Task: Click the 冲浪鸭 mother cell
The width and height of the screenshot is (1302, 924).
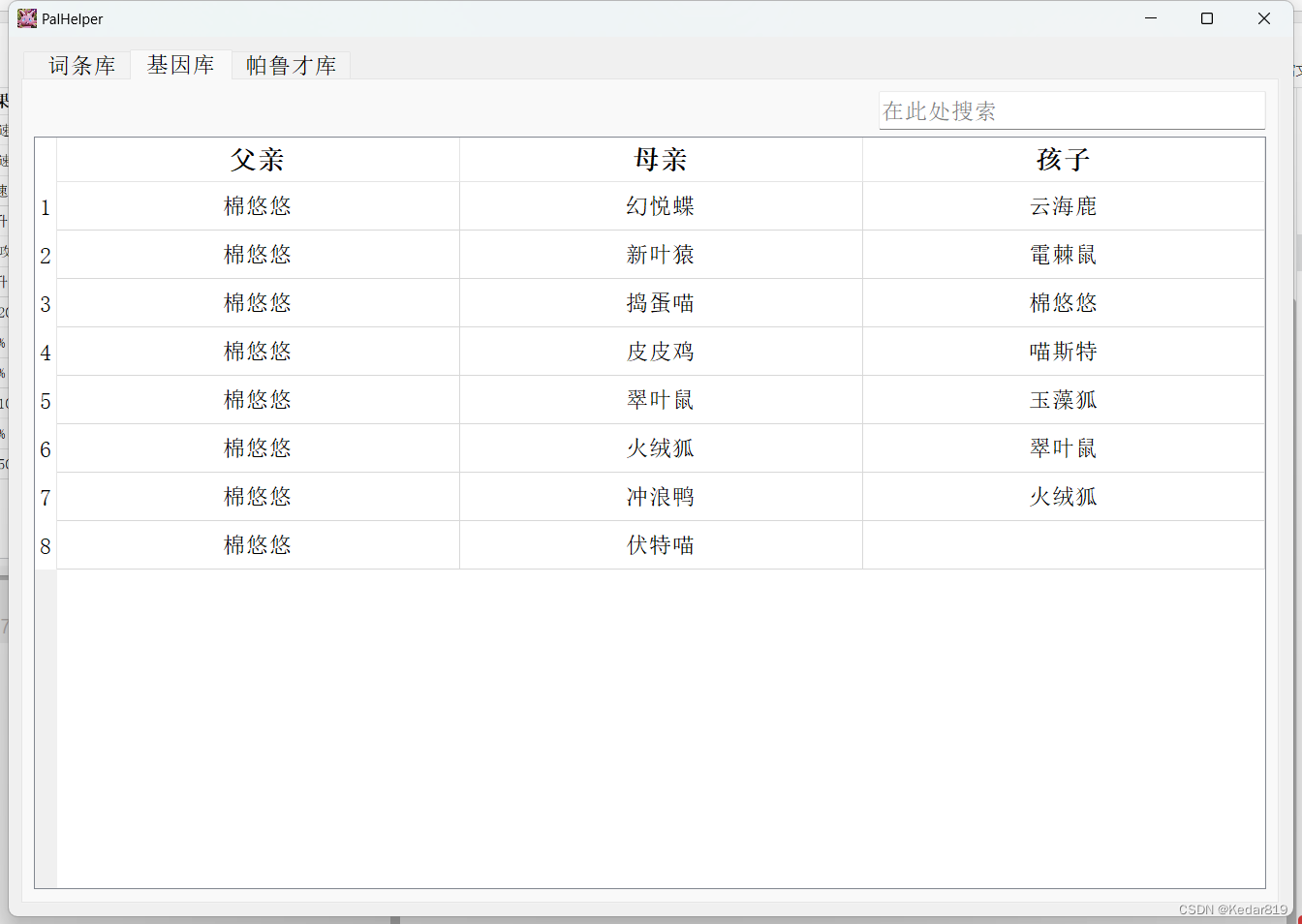Action: pyautogui.click(x=661, y=497)
